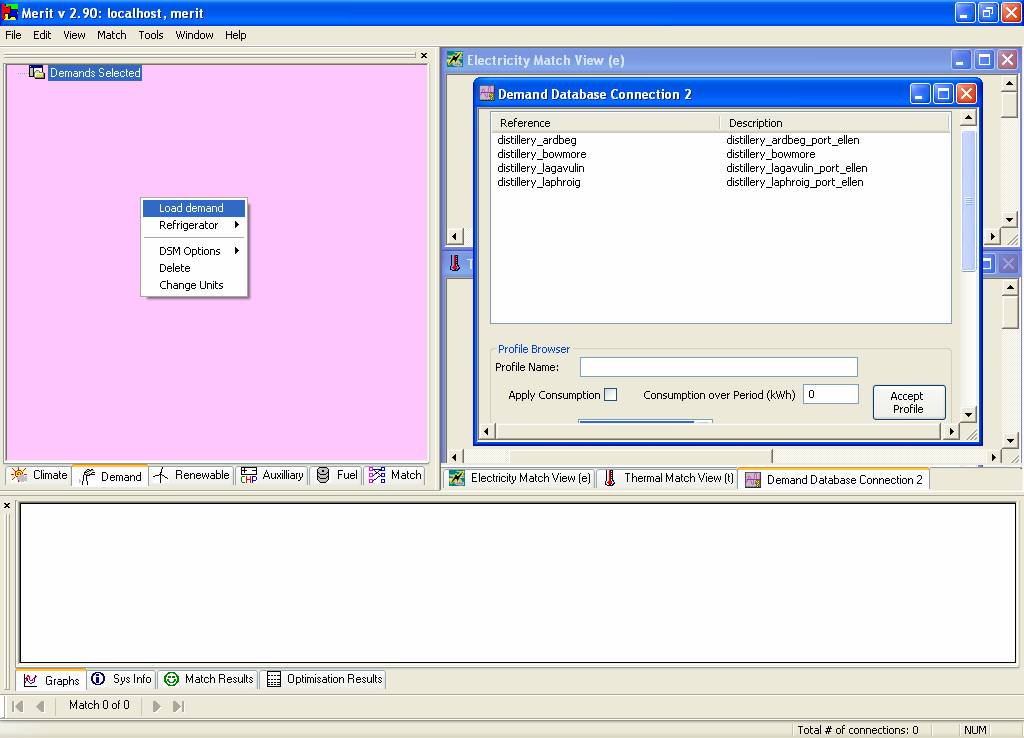Click the Climate tab sun icon
The image size is (1024, 738).
(19, 476)
